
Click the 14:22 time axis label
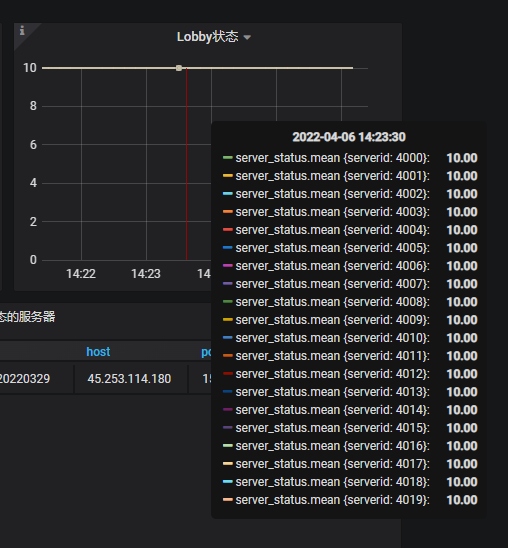click(x=81, y=274)
